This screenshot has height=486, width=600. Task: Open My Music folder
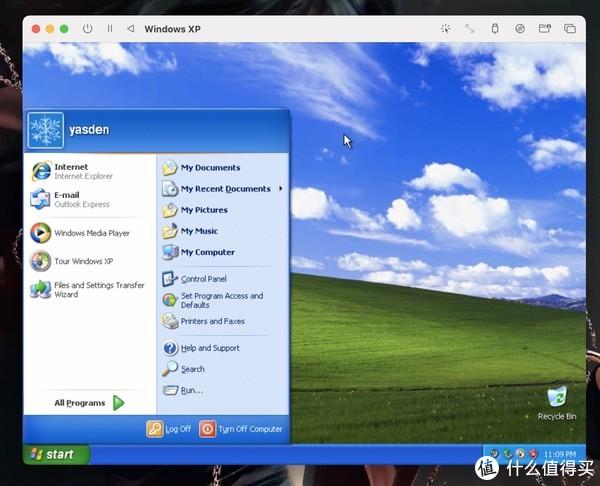tap(222, 231)
